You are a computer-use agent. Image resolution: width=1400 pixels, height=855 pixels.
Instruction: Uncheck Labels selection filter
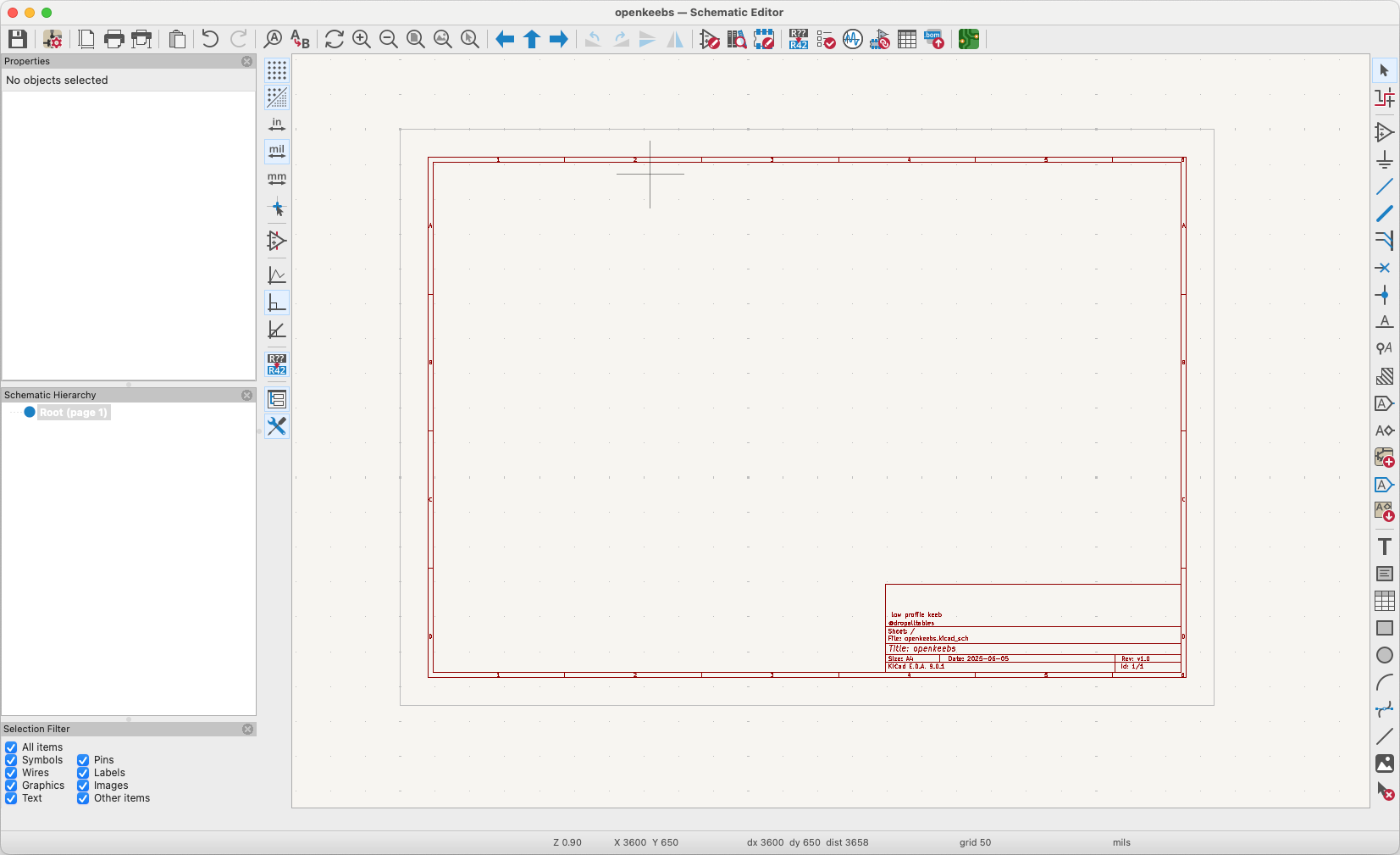83,773
